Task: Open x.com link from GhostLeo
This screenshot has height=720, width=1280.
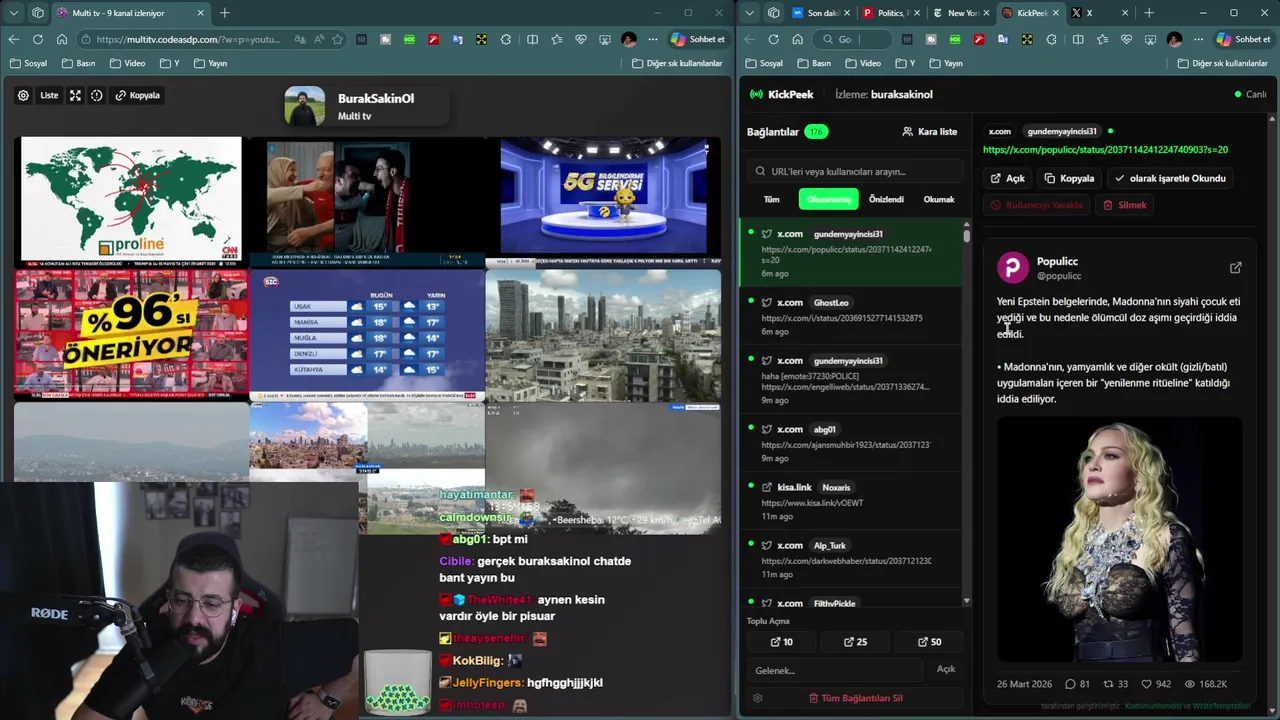Action: point(851,316)
